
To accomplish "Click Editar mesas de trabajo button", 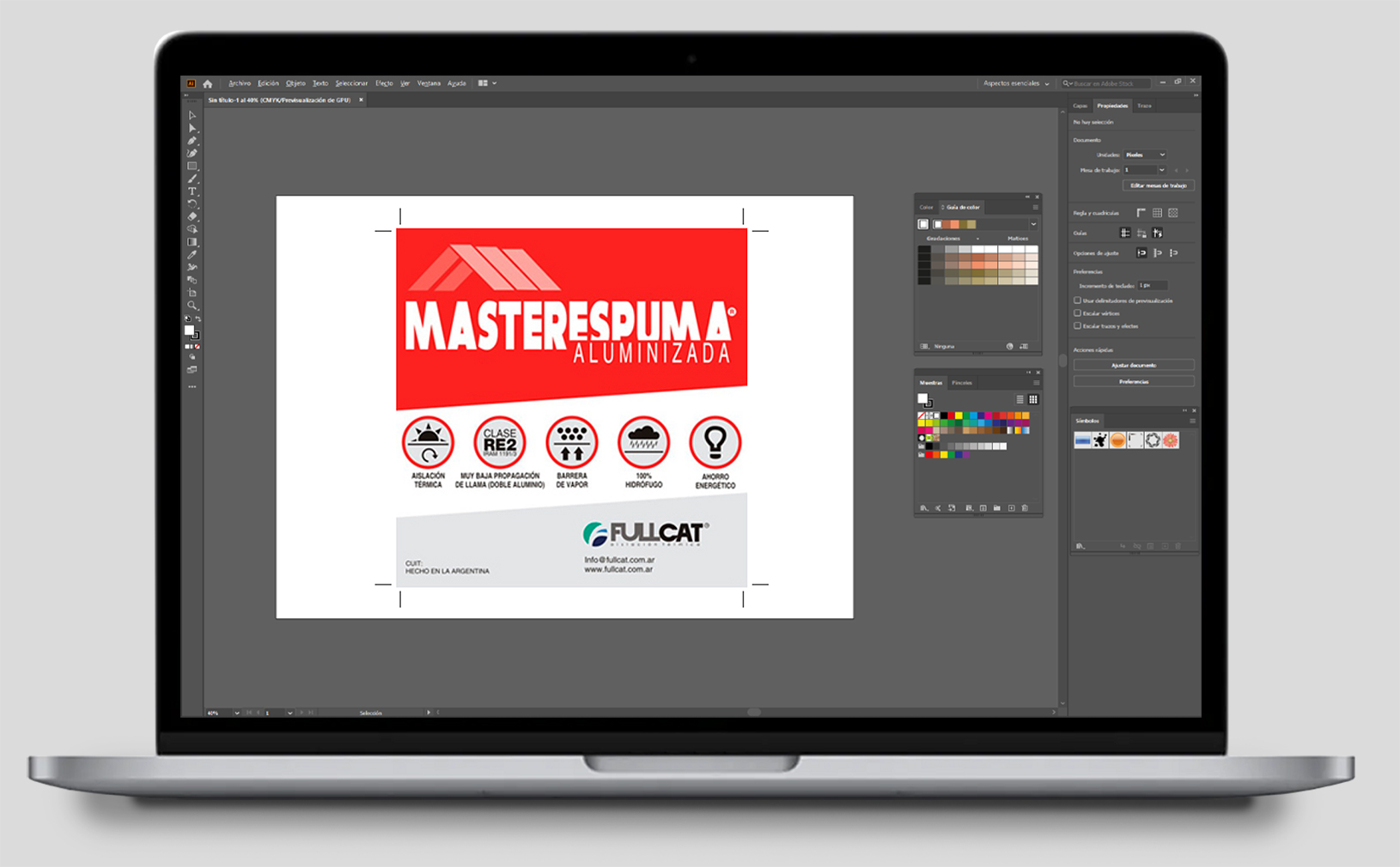I will (x=1159, y=185).
